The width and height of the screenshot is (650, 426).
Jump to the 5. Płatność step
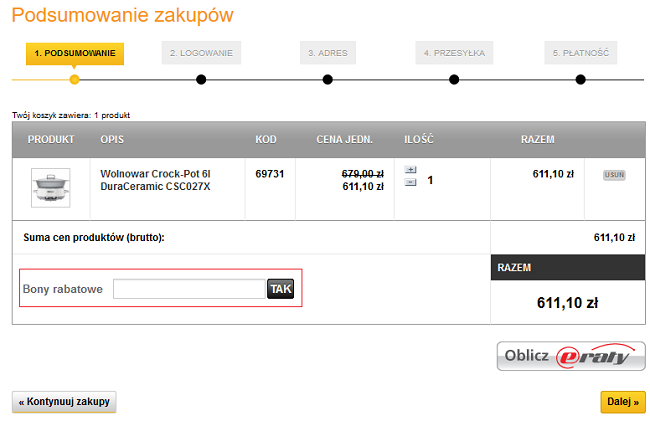[x=581, y=53]
